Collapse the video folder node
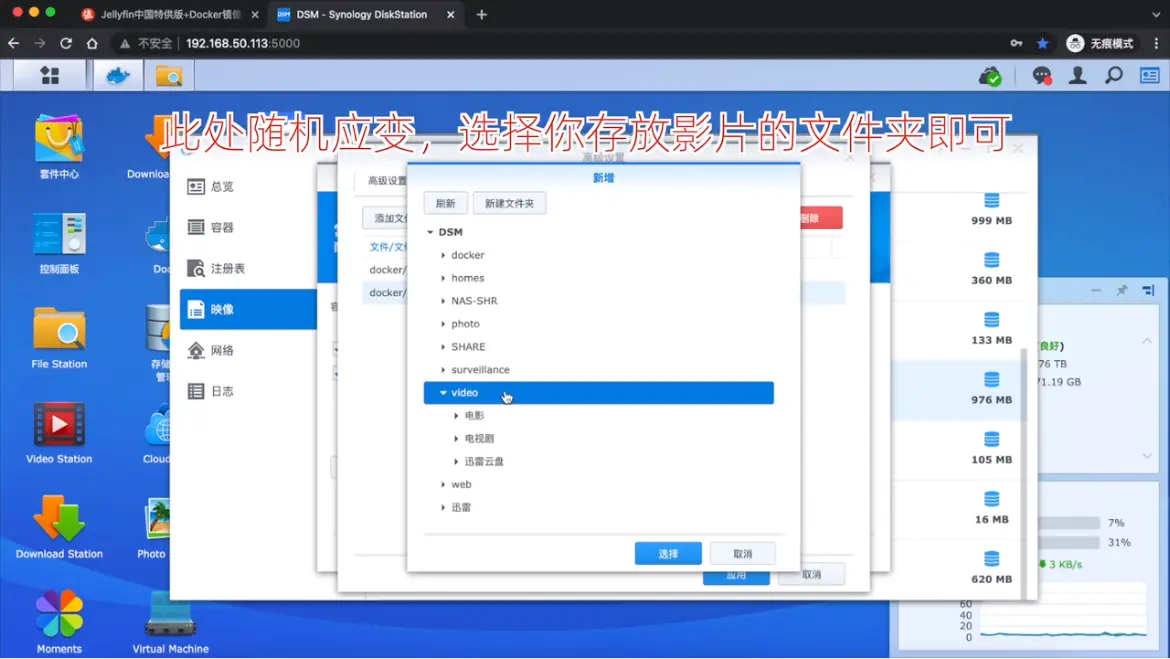Viewport: 1170px width, 659px height. click(x=443, y=393)
